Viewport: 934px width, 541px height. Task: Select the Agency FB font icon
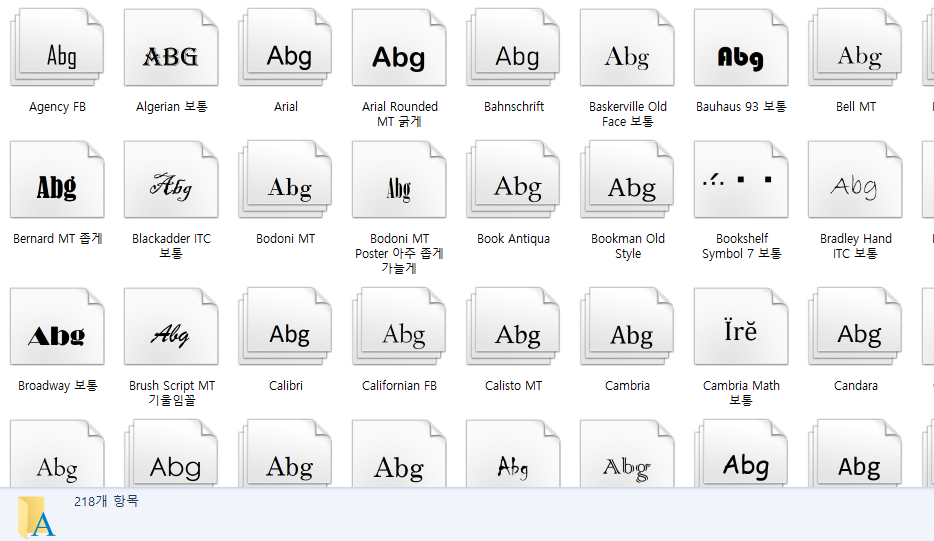[57, 48]
